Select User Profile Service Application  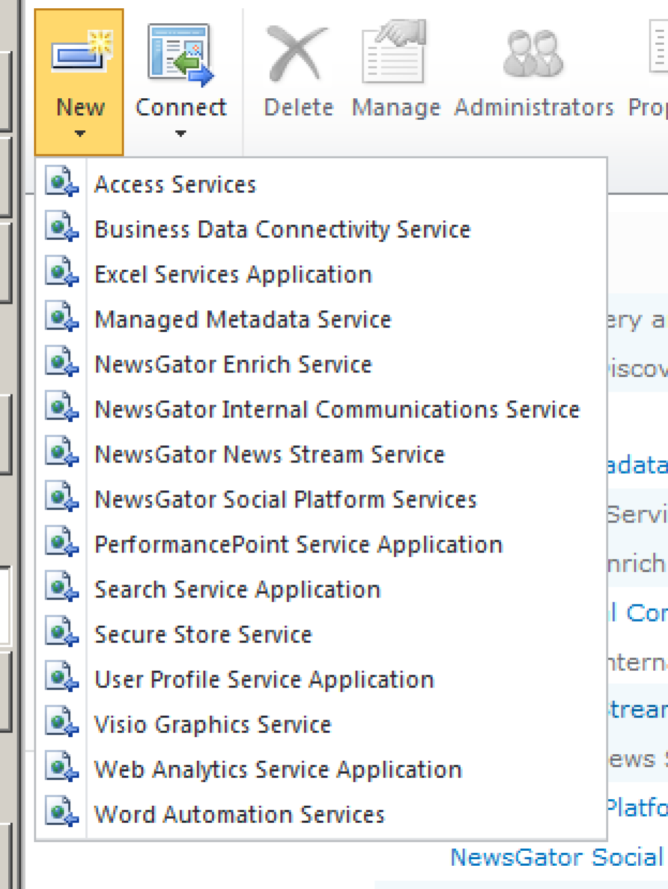(x=264, y=680)
